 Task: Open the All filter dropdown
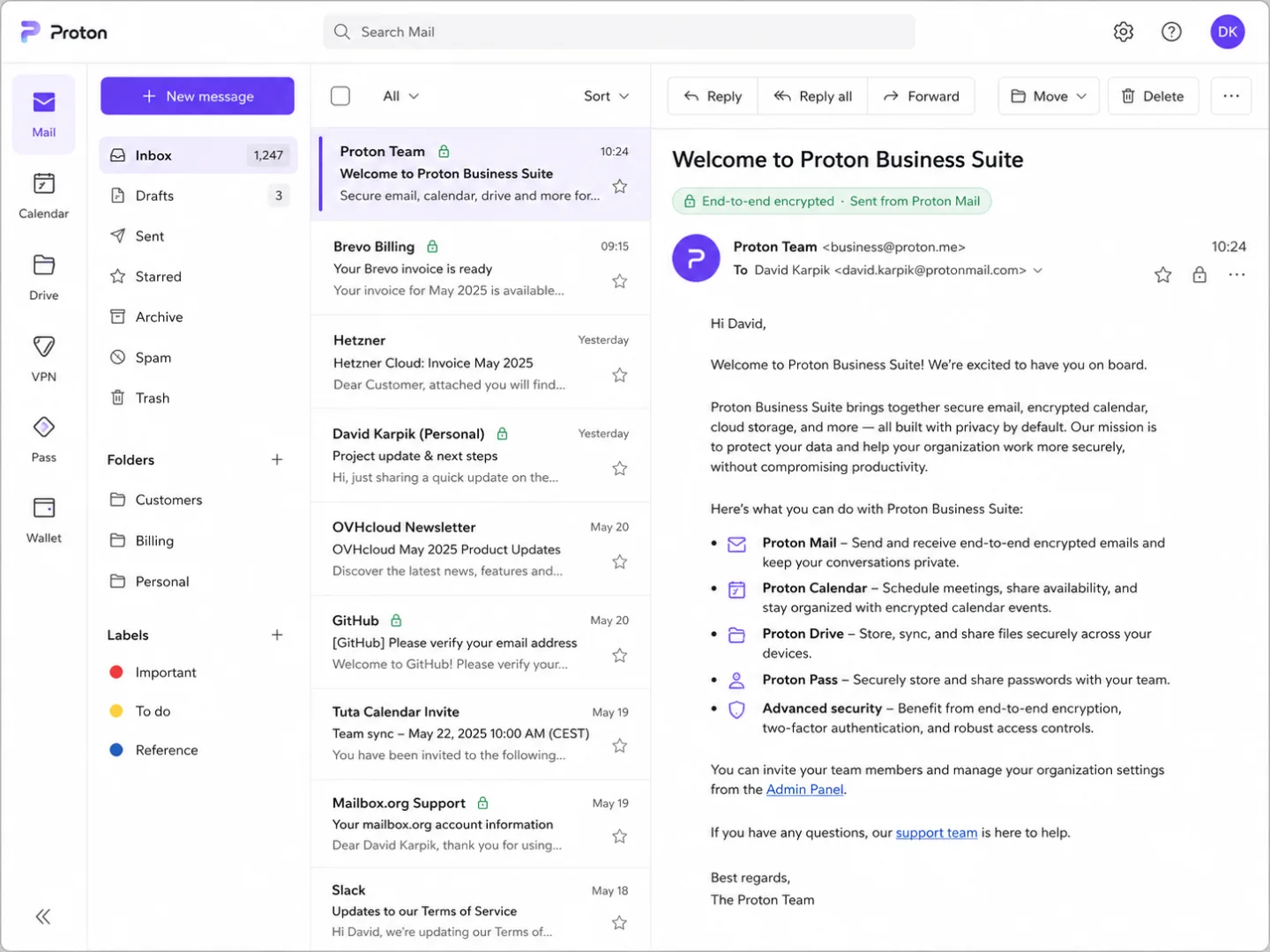(400, 96)
